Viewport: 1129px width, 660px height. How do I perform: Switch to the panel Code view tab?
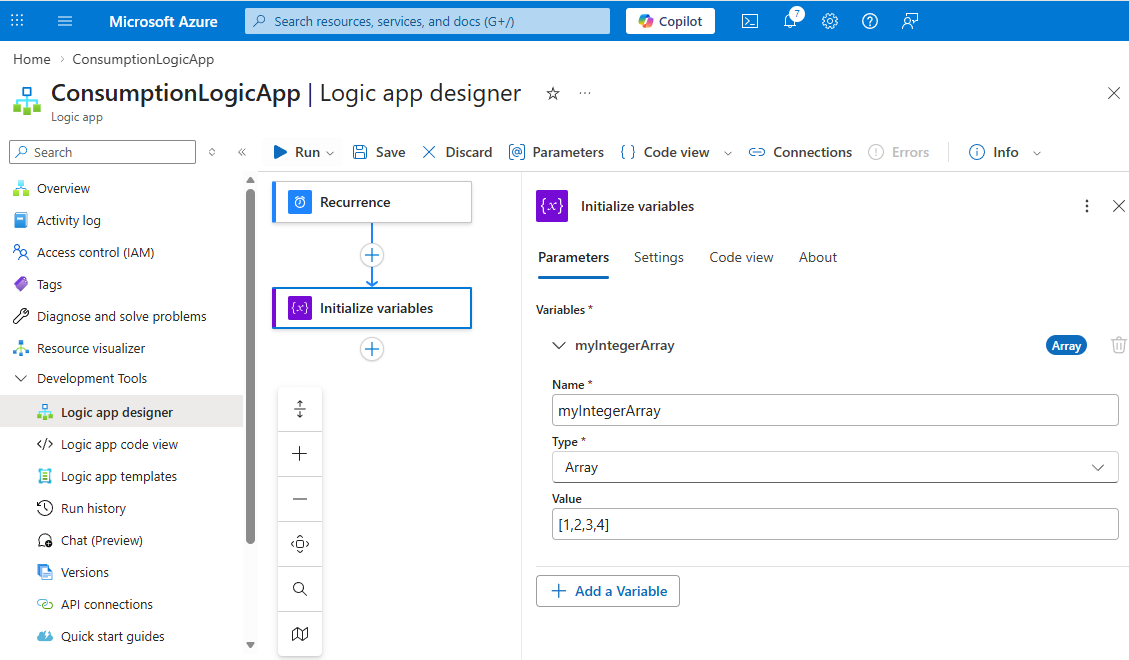[741, 258]
